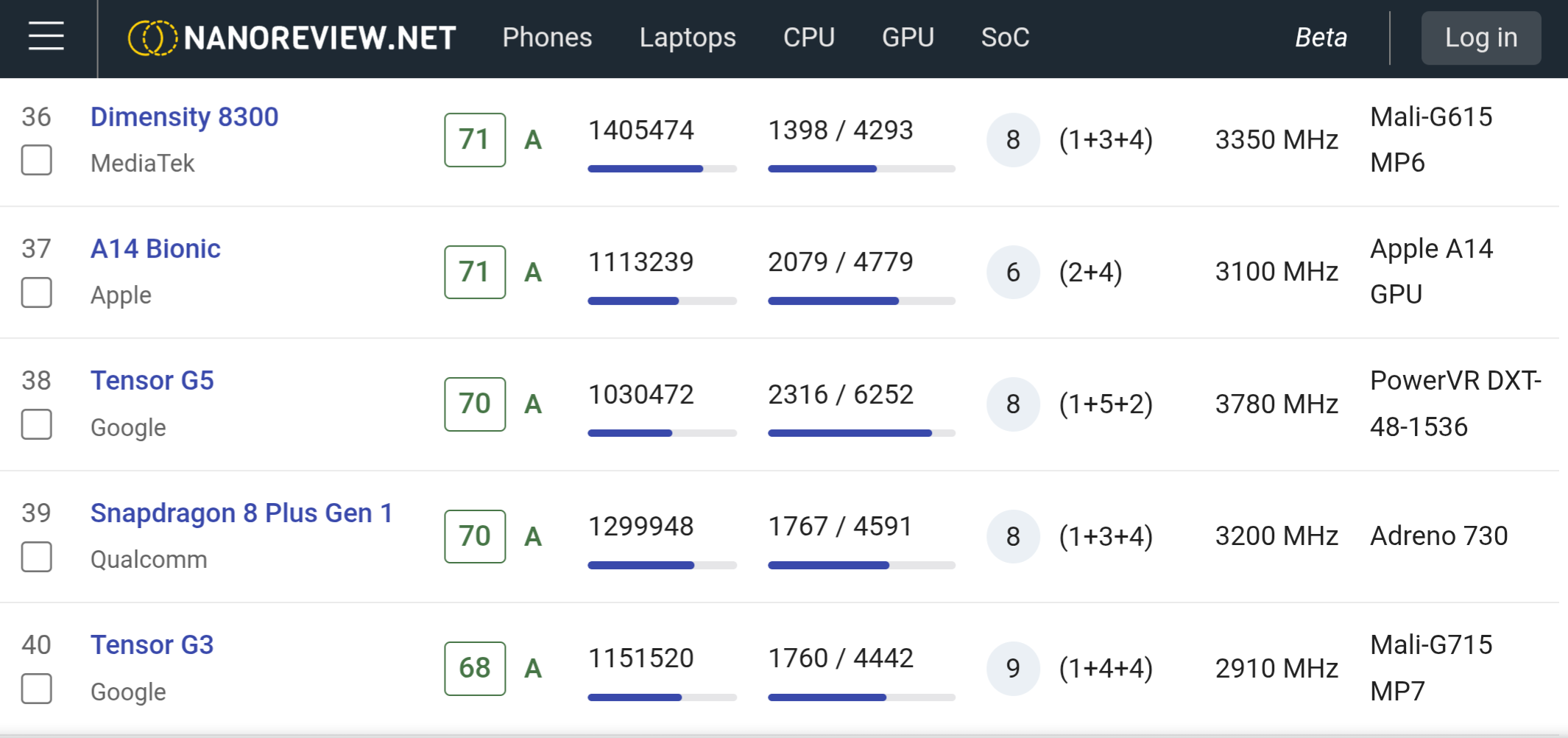
Task: Click the A14 Bionic core count 6
Action: click(1014, 272)
